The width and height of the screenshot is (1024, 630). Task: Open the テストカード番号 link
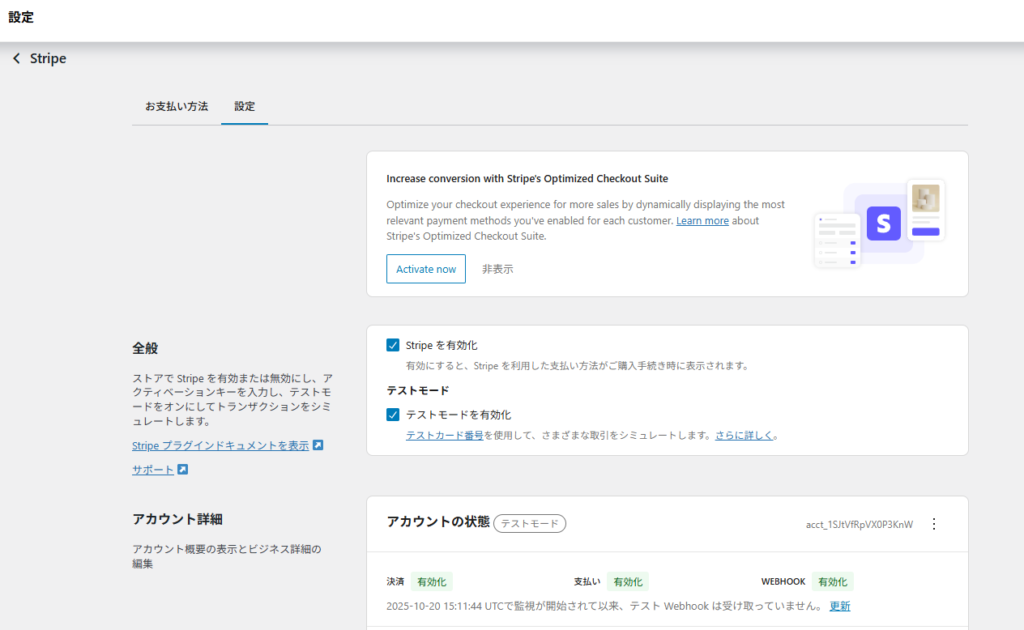(444, 436)
